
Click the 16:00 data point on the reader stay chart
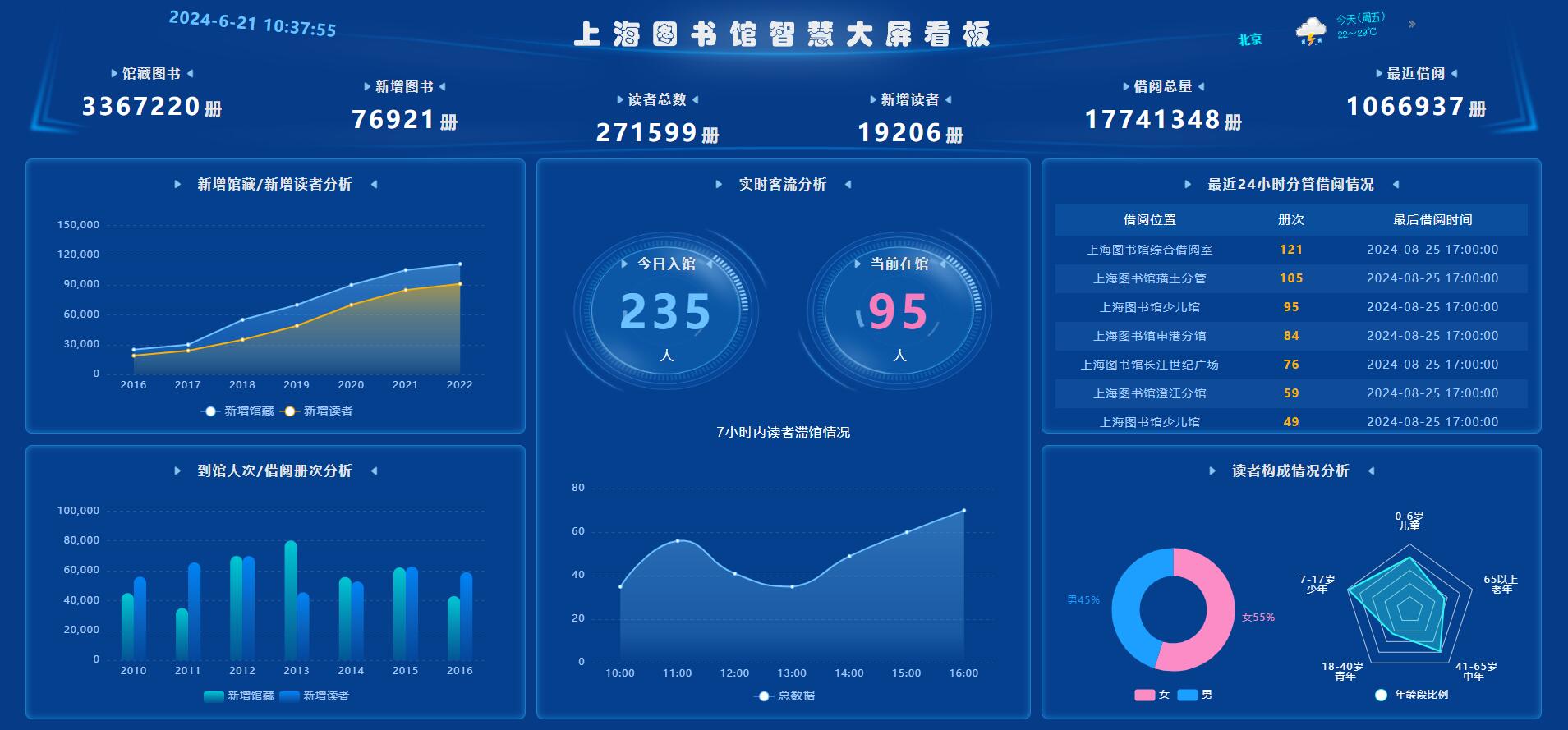(x=963, y=511)
